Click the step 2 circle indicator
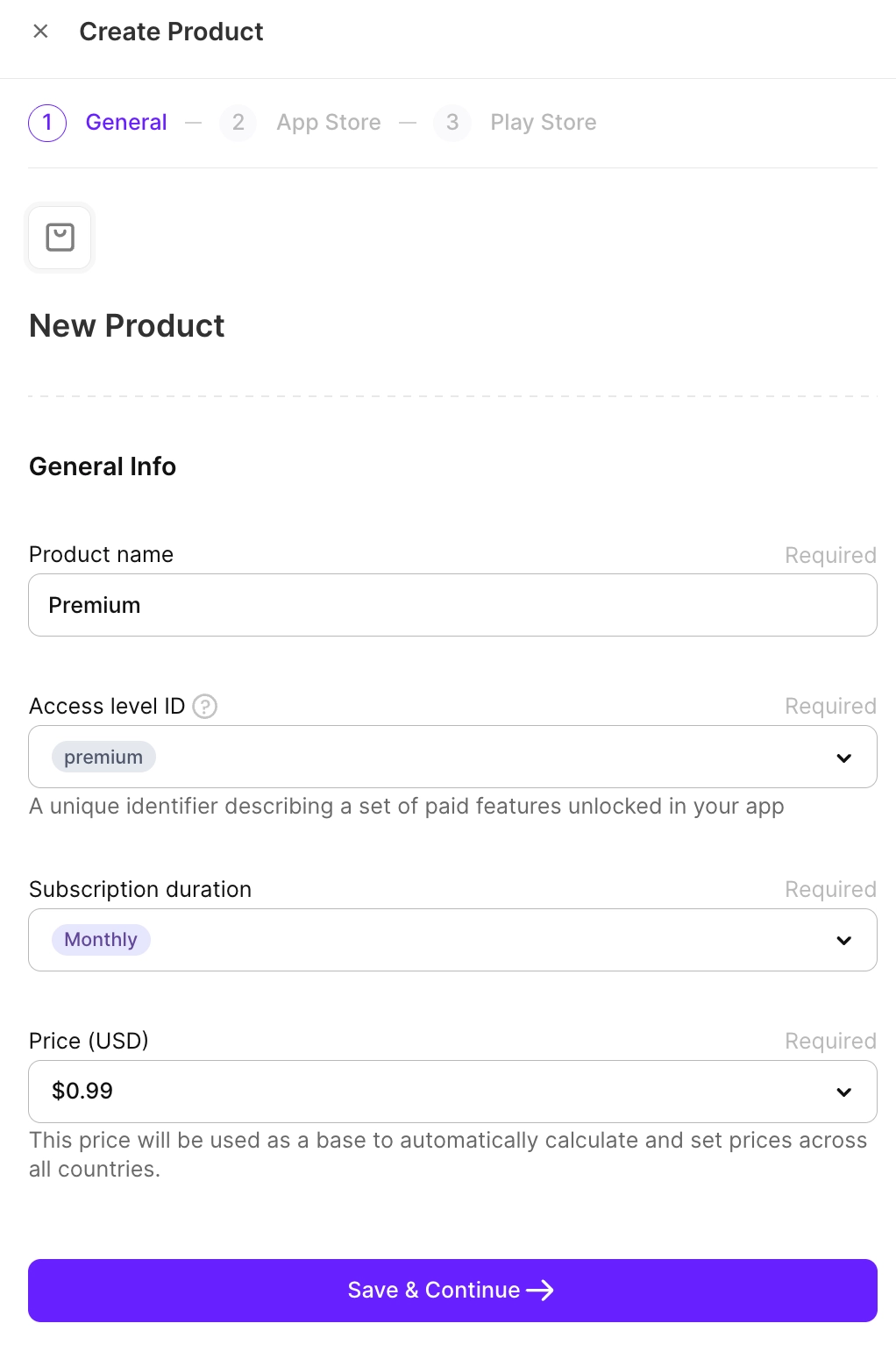The image size is (896, 1366). (238, 122)
